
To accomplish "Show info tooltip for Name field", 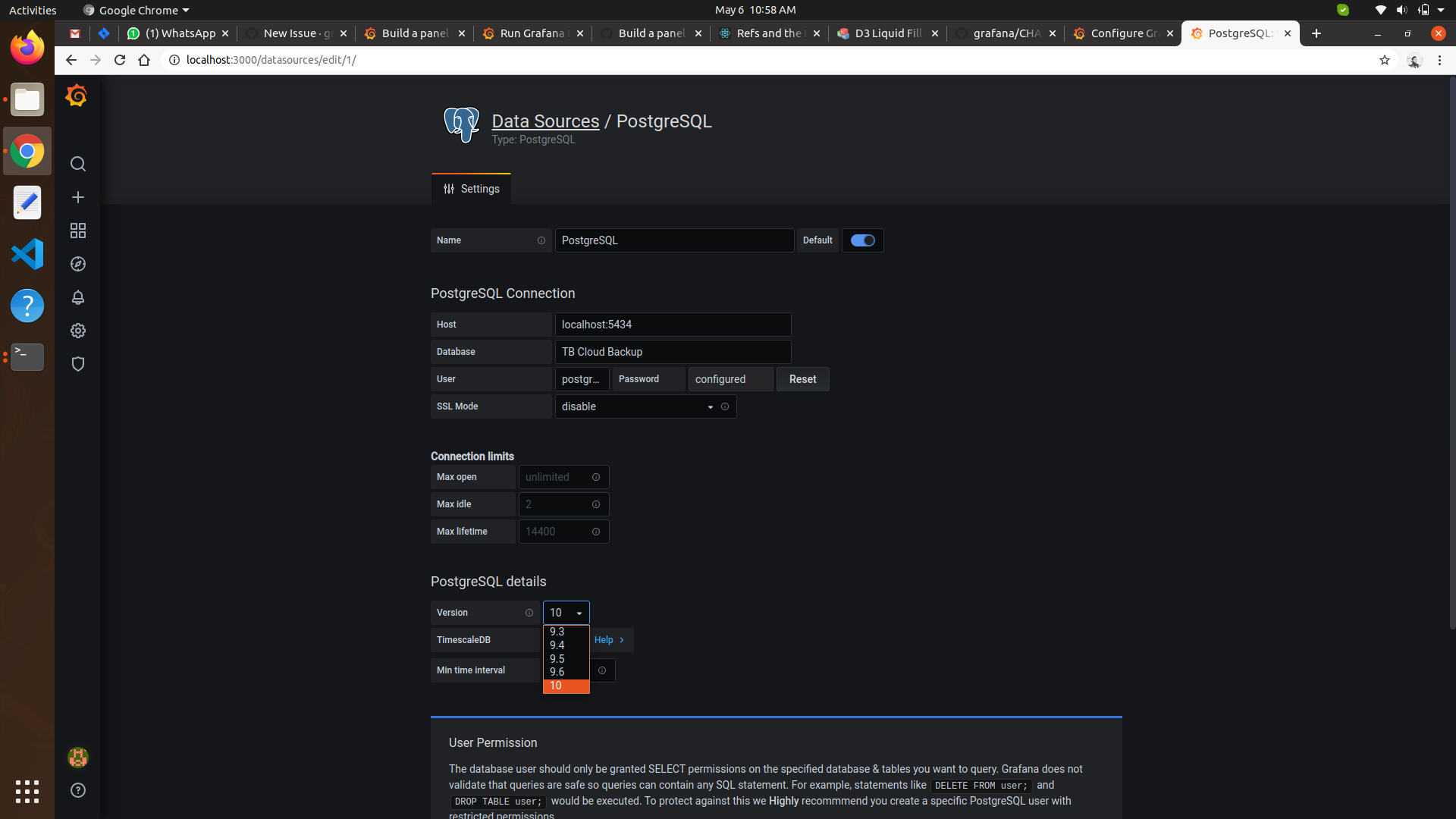I will point(541,240).
